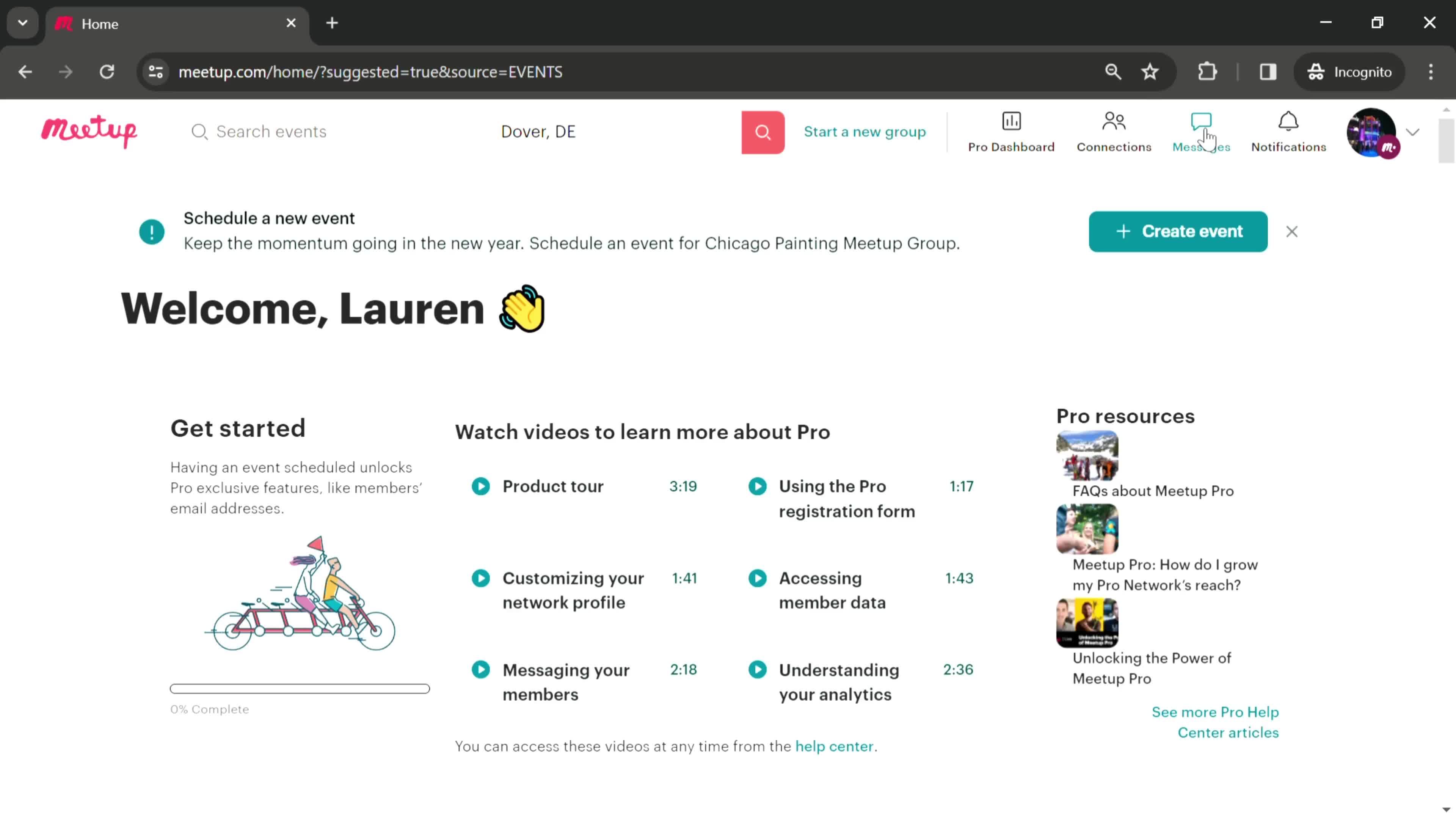Click the Meetup home logo
Viewport: 1456px width, 819px height.
[x=89, y=131]
